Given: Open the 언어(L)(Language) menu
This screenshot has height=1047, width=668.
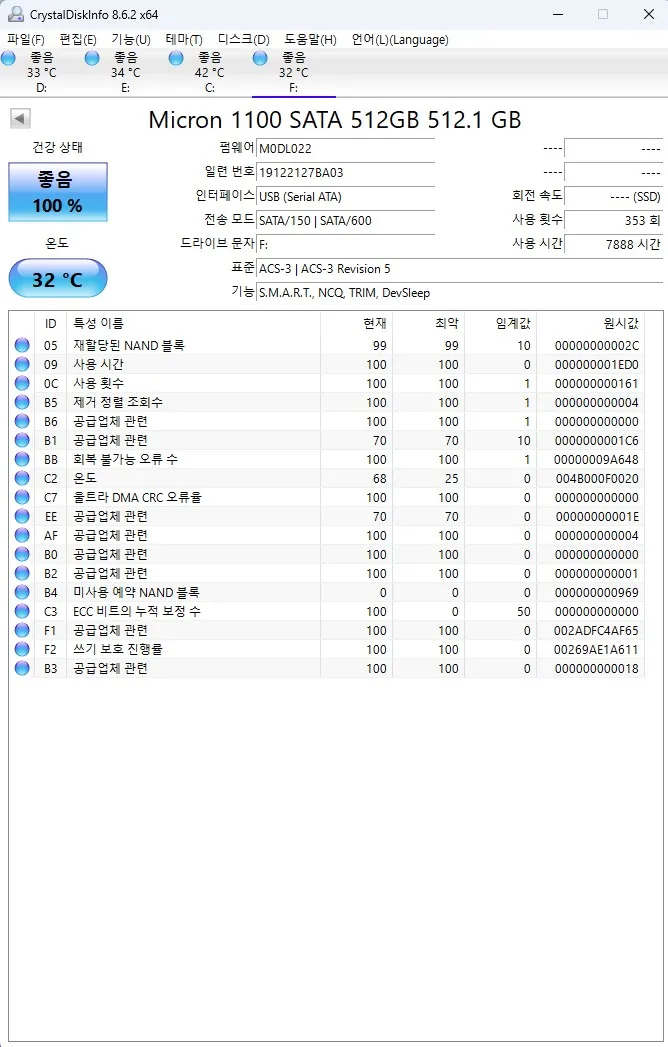Looking at the screenshot, I should pyautogui.click(x=400, y=39).
